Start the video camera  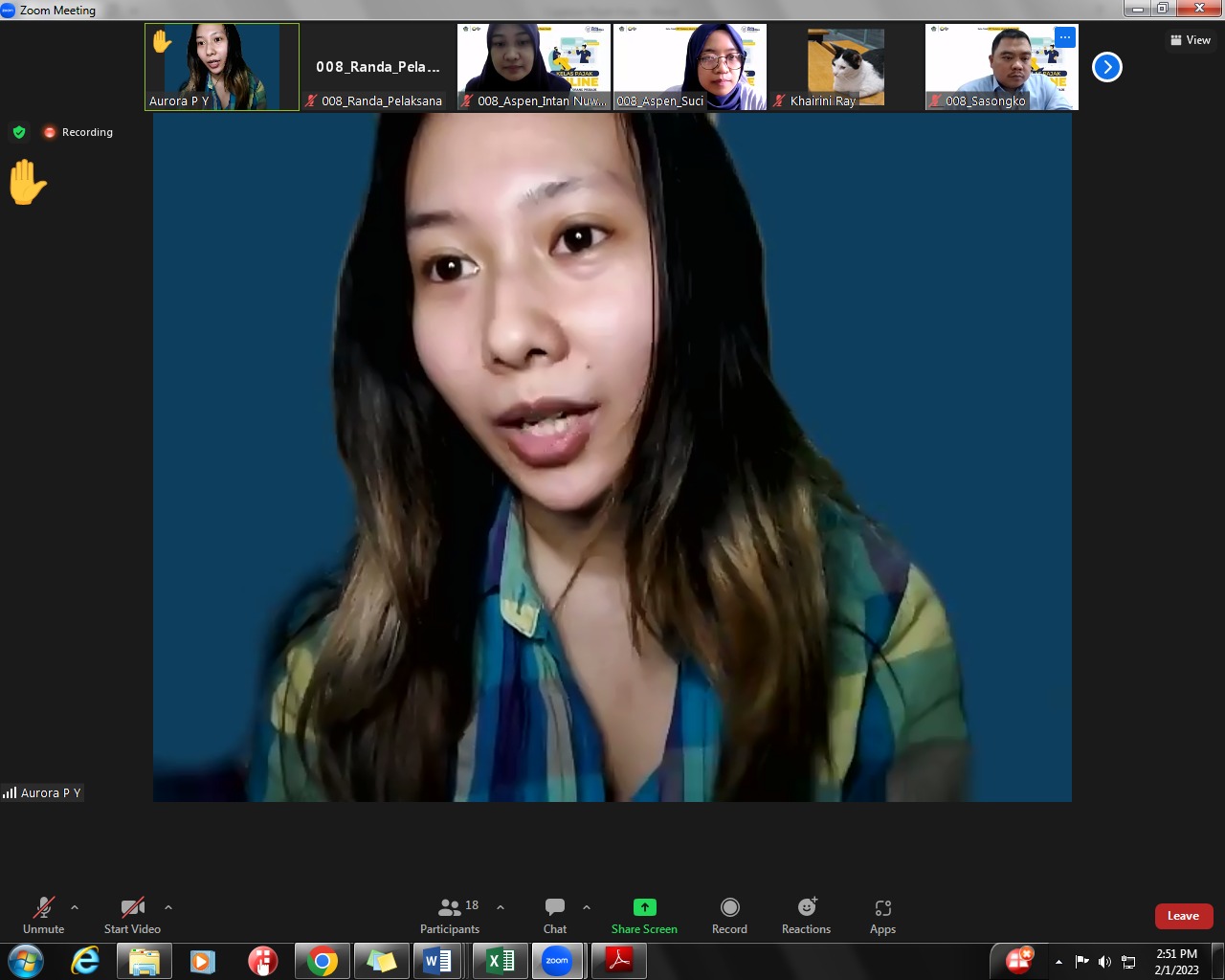[x=132, y=915]
